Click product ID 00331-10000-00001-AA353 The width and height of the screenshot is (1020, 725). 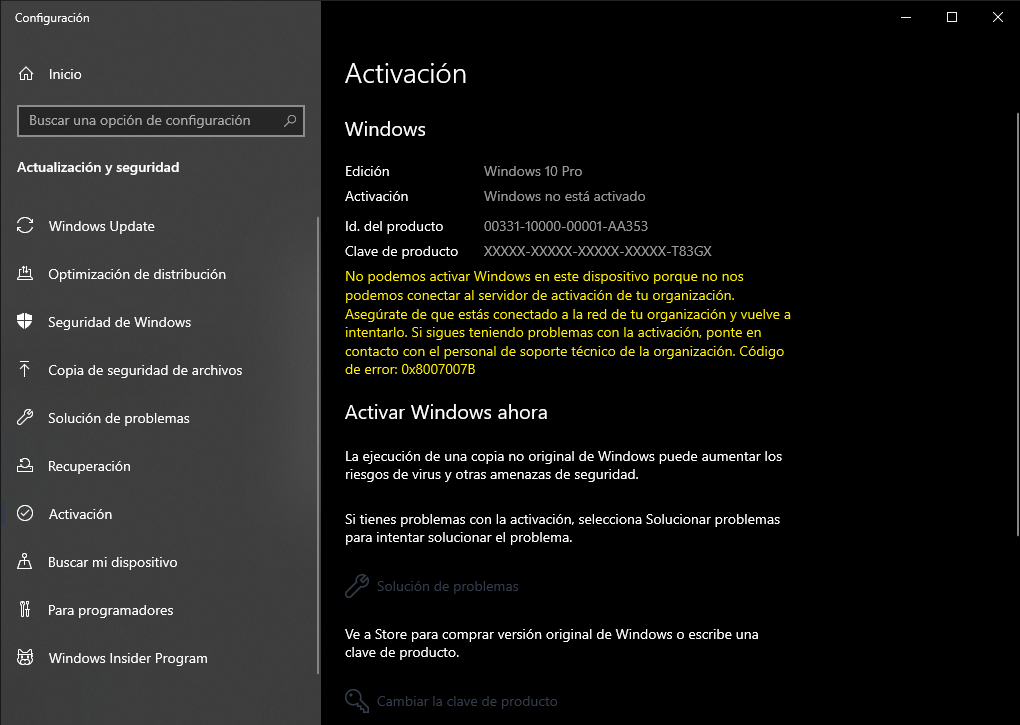[566, 226]
